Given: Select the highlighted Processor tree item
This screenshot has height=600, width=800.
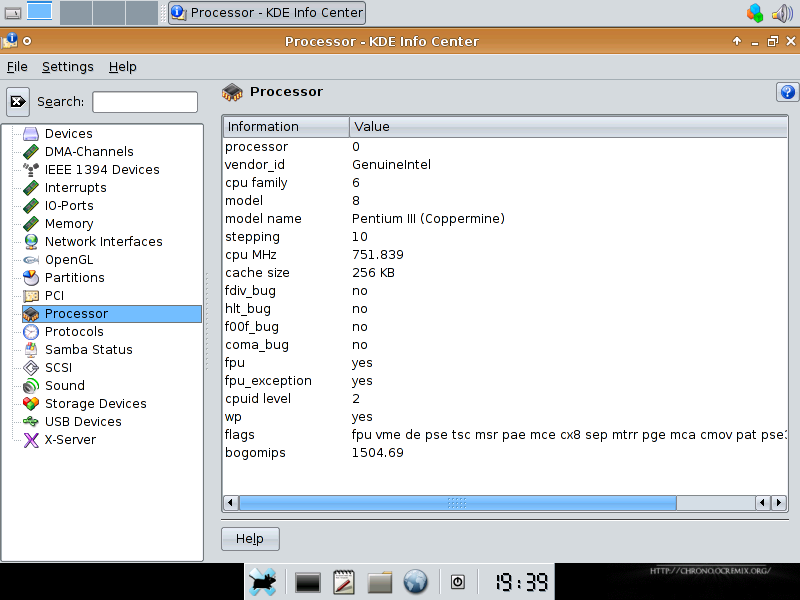Looking at the screenshot, I should coord(111,314).
